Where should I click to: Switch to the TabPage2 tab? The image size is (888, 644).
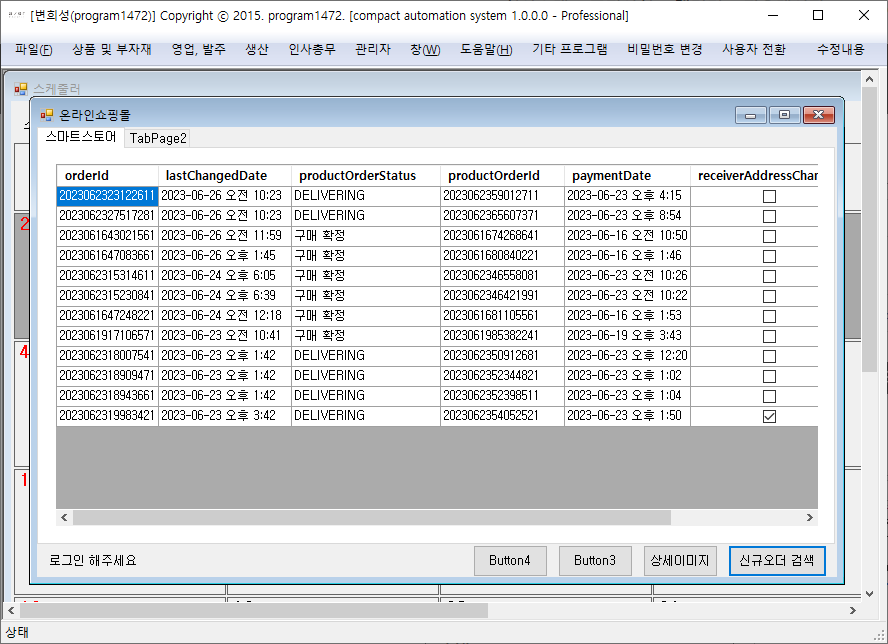coord(158,138)
